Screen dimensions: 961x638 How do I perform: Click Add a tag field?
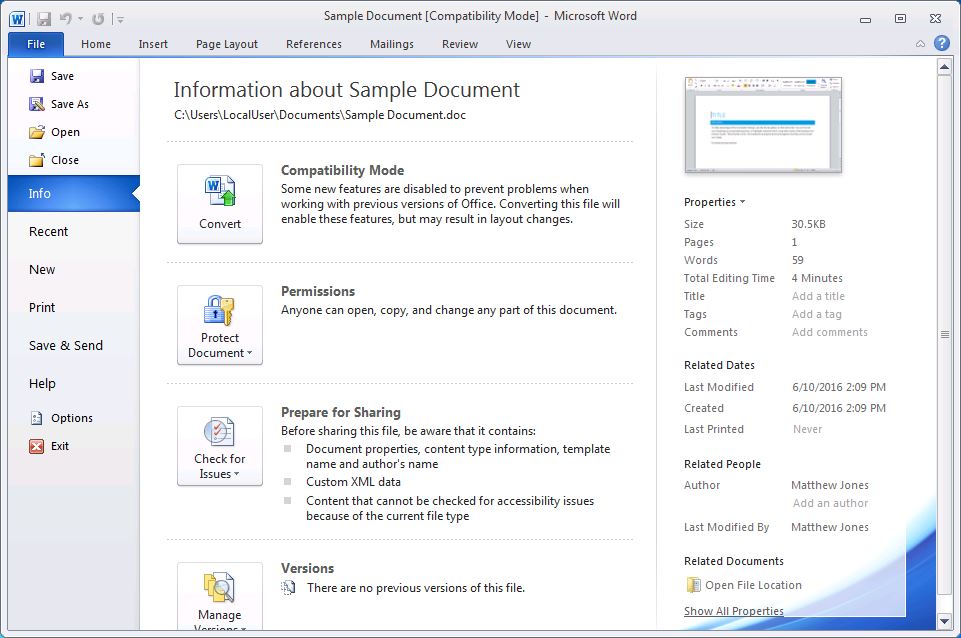816,314
